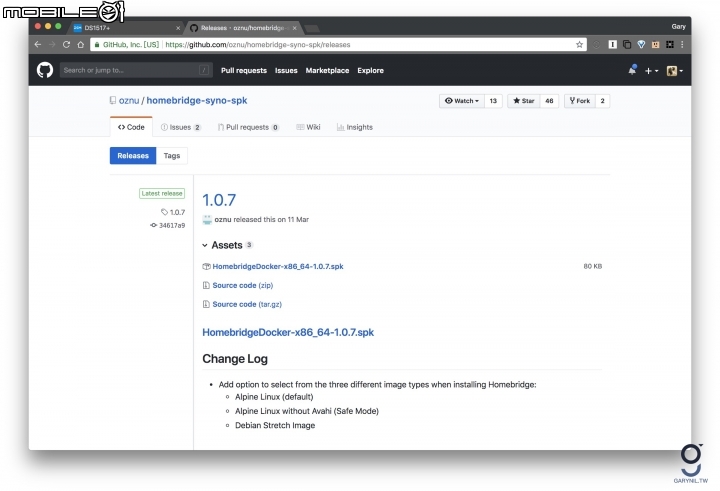720x491 pixels.
Task: Bookmark page with the star icon
Action: [x=579, y=45]
